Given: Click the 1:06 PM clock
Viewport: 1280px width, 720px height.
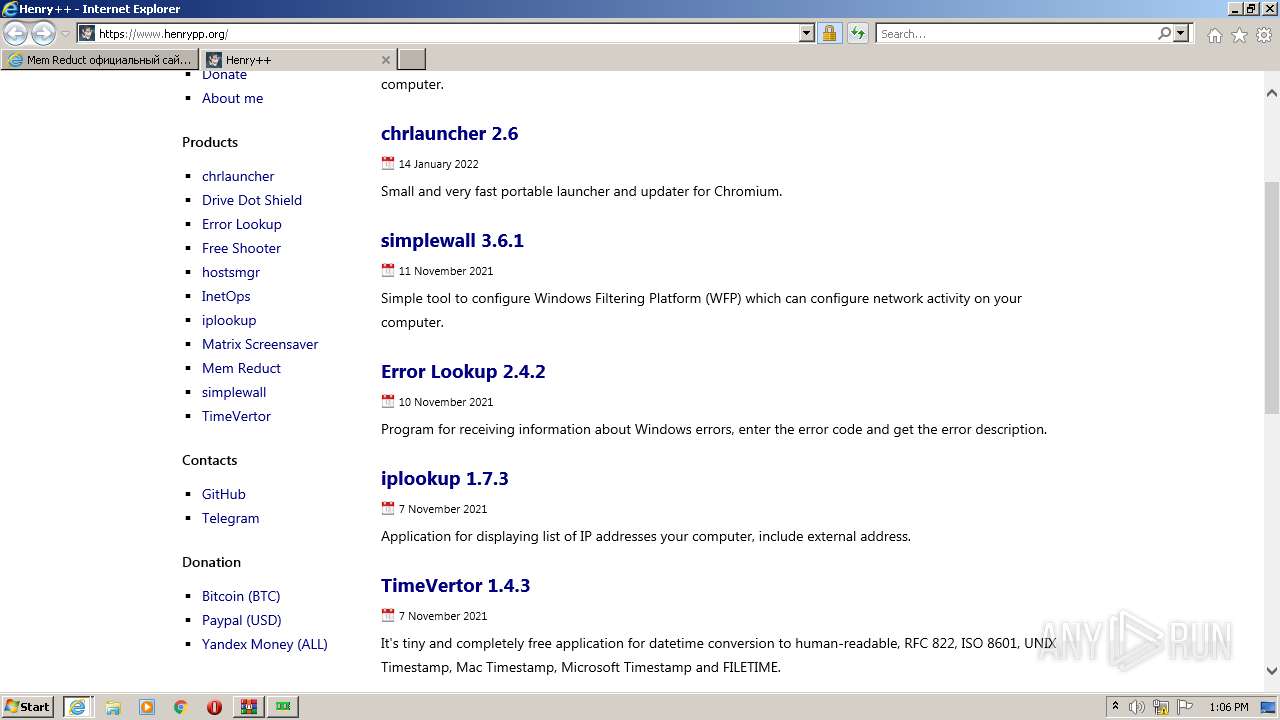Looking at the screenshot, I should [1229, 707].
